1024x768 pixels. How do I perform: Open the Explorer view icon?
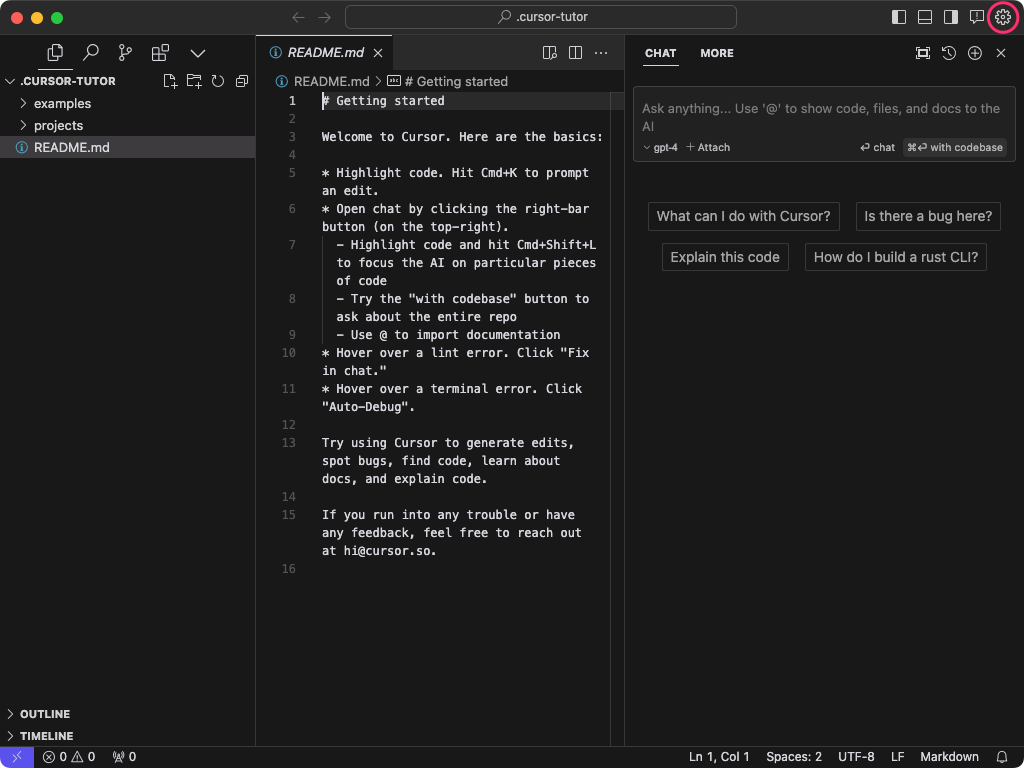click(56, 53)
